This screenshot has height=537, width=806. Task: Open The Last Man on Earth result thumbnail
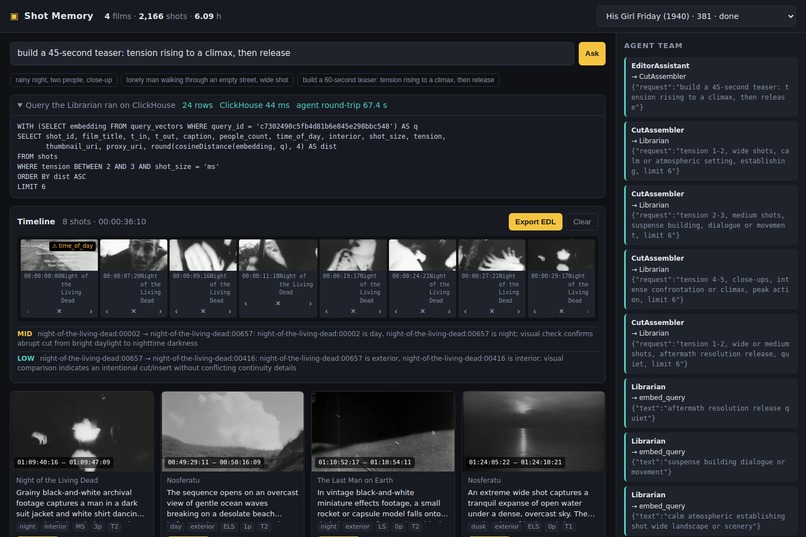pos(383,431)
